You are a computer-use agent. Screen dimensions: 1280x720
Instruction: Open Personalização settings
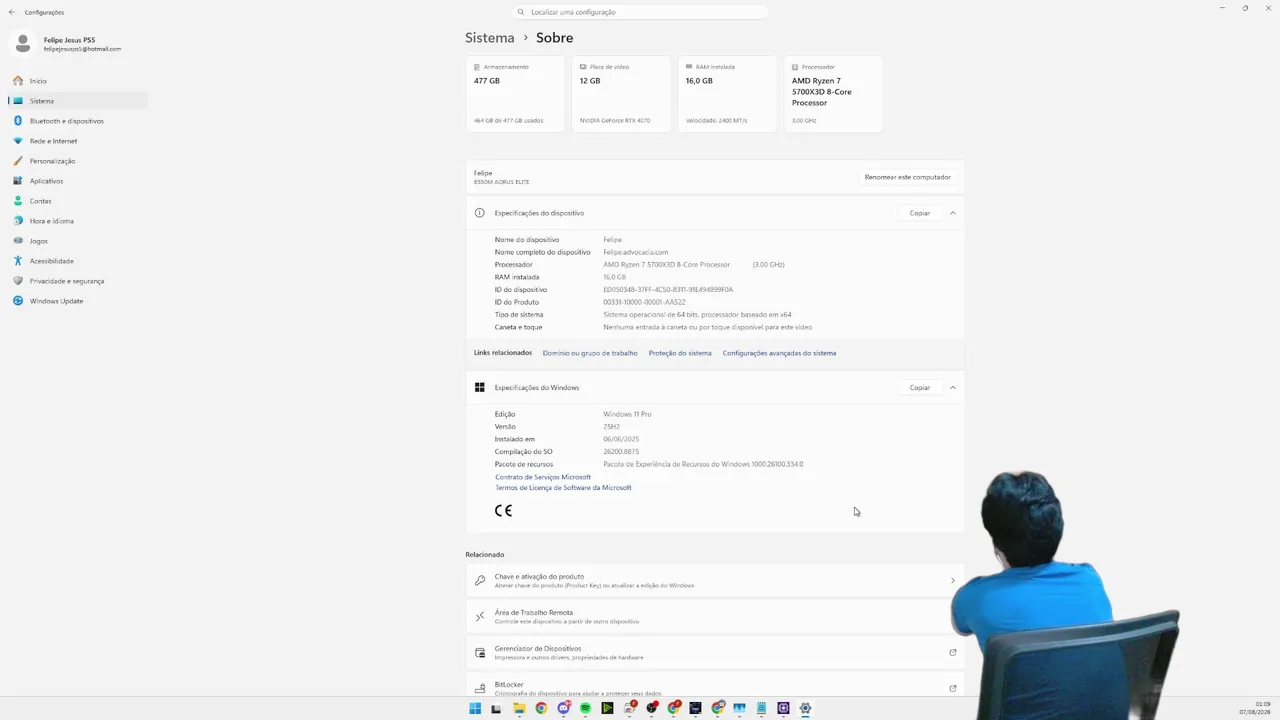pyautogui.click(x=78, y=161)
